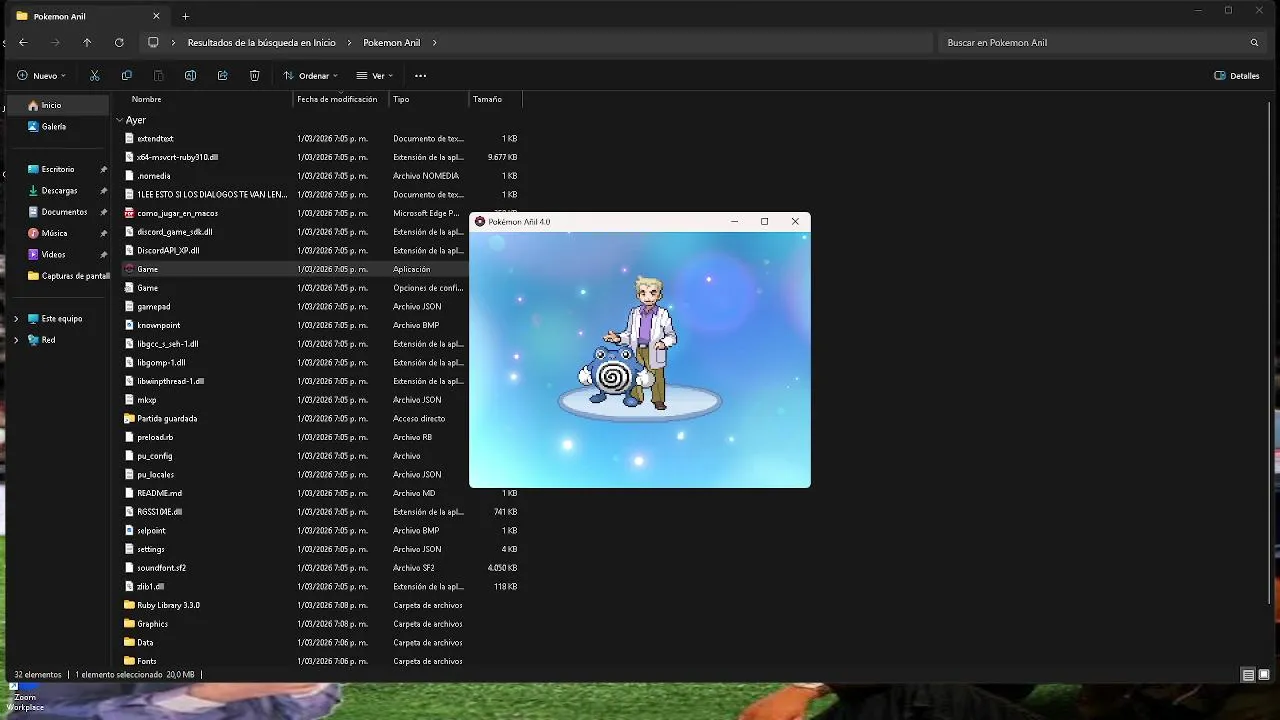Image resolution: width=1280 pixels, height=720 pixels.
Task: Share the selected file via toolbar icon
Action: click(x=222, y=76)
